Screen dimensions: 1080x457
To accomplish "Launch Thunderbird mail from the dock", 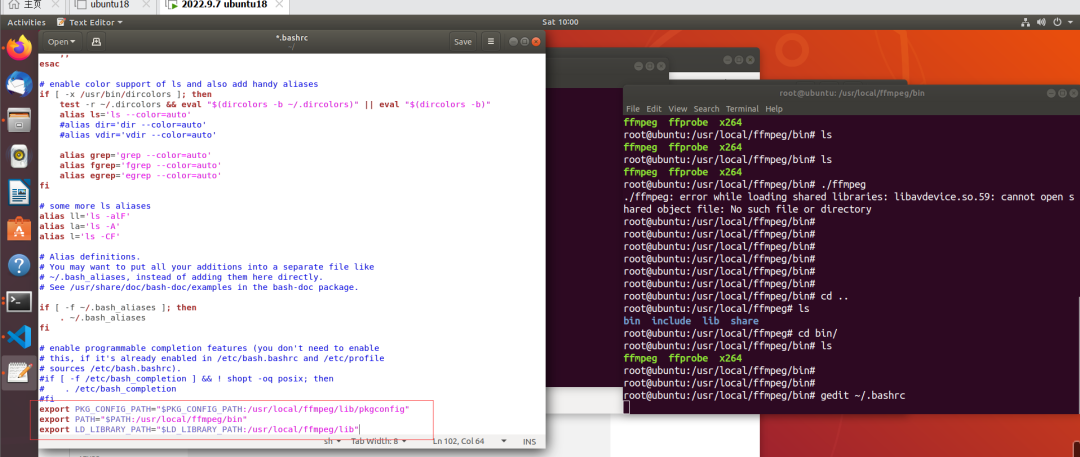I will (x=18, y=85).
